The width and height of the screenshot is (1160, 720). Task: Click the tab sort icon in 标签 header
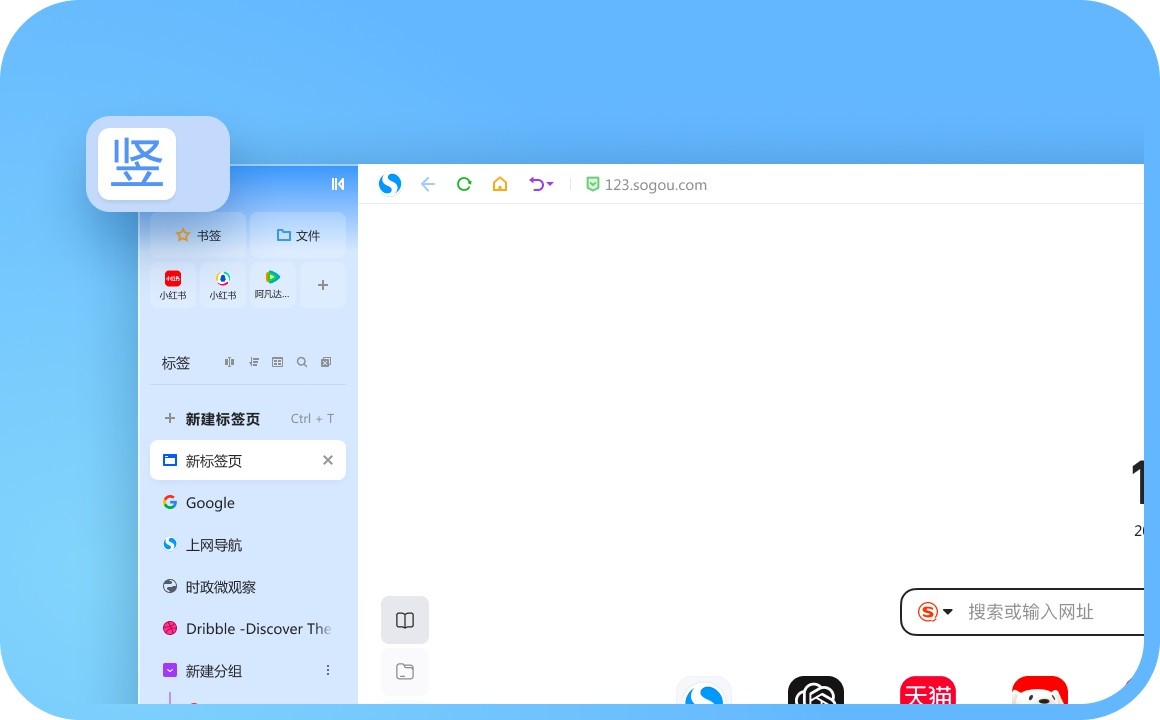tap(254, 362)
